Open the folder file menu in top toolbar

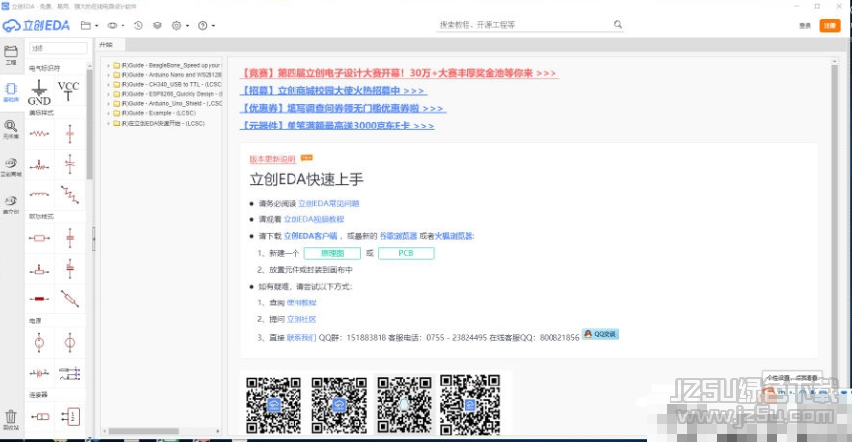click(89, 25)
